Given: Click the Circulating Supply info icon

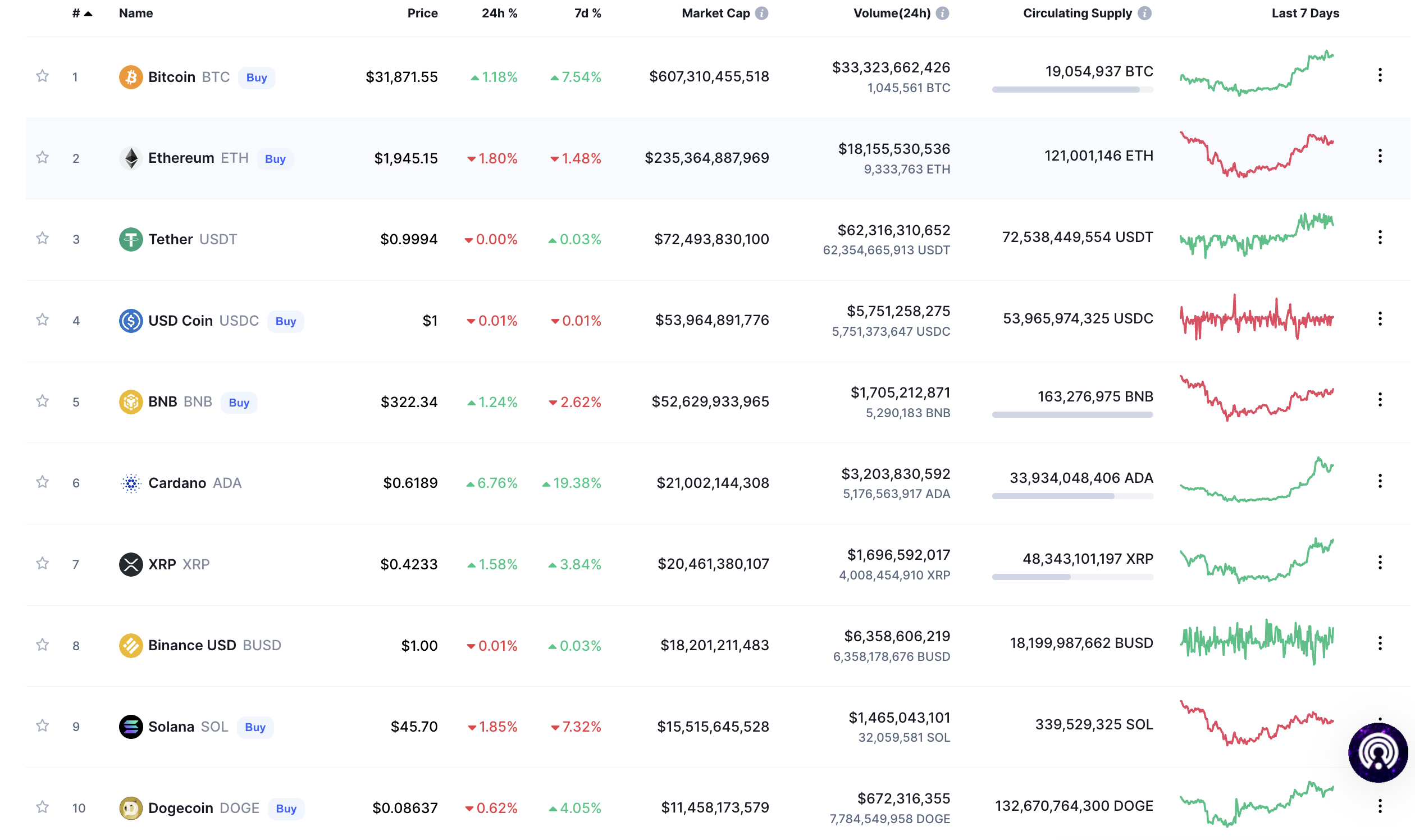Looking at the screenshot, I should coord(1144,13).
